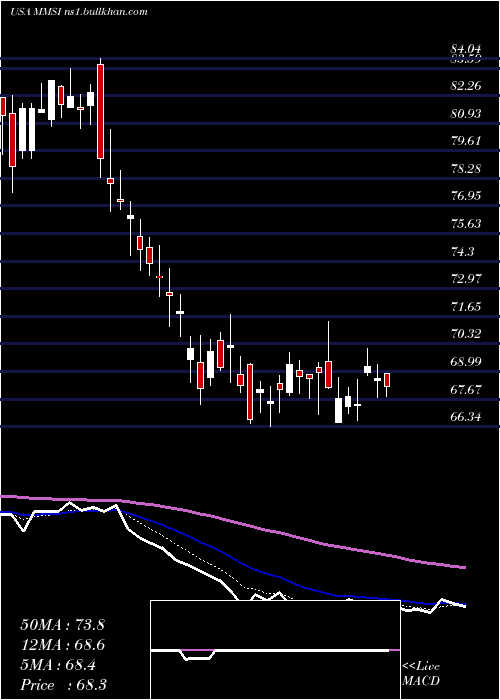Click the '<<Live MACD' label
The image size is (500, 700).
[421, 674]
